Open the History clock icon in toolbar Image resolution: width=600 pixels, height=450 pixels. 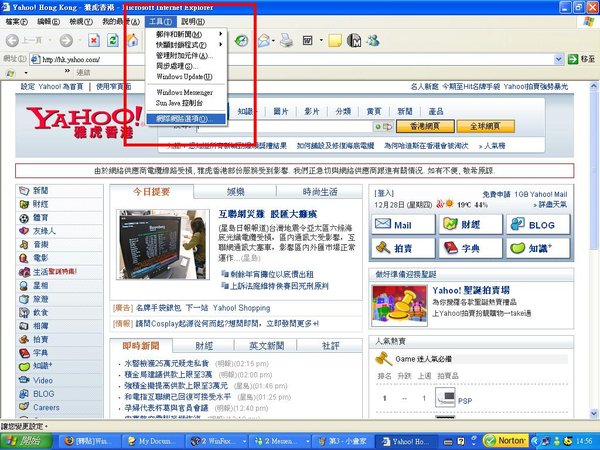tap(241, 40)
